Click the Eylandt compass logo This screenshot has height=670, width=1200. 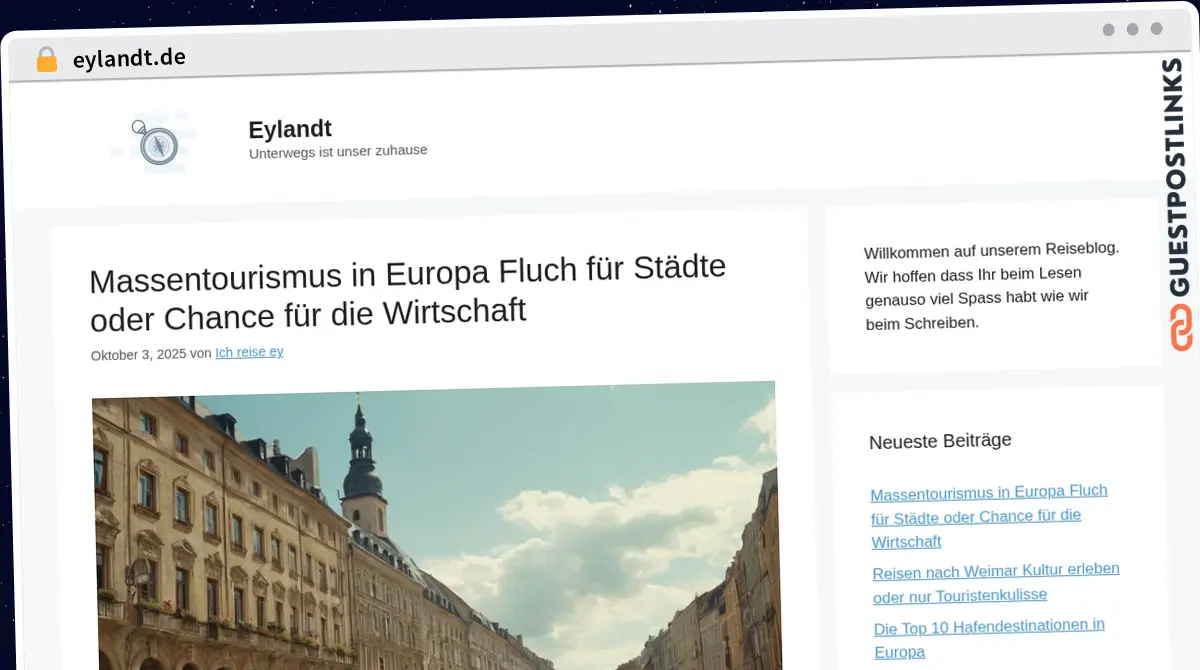point(155,142)
